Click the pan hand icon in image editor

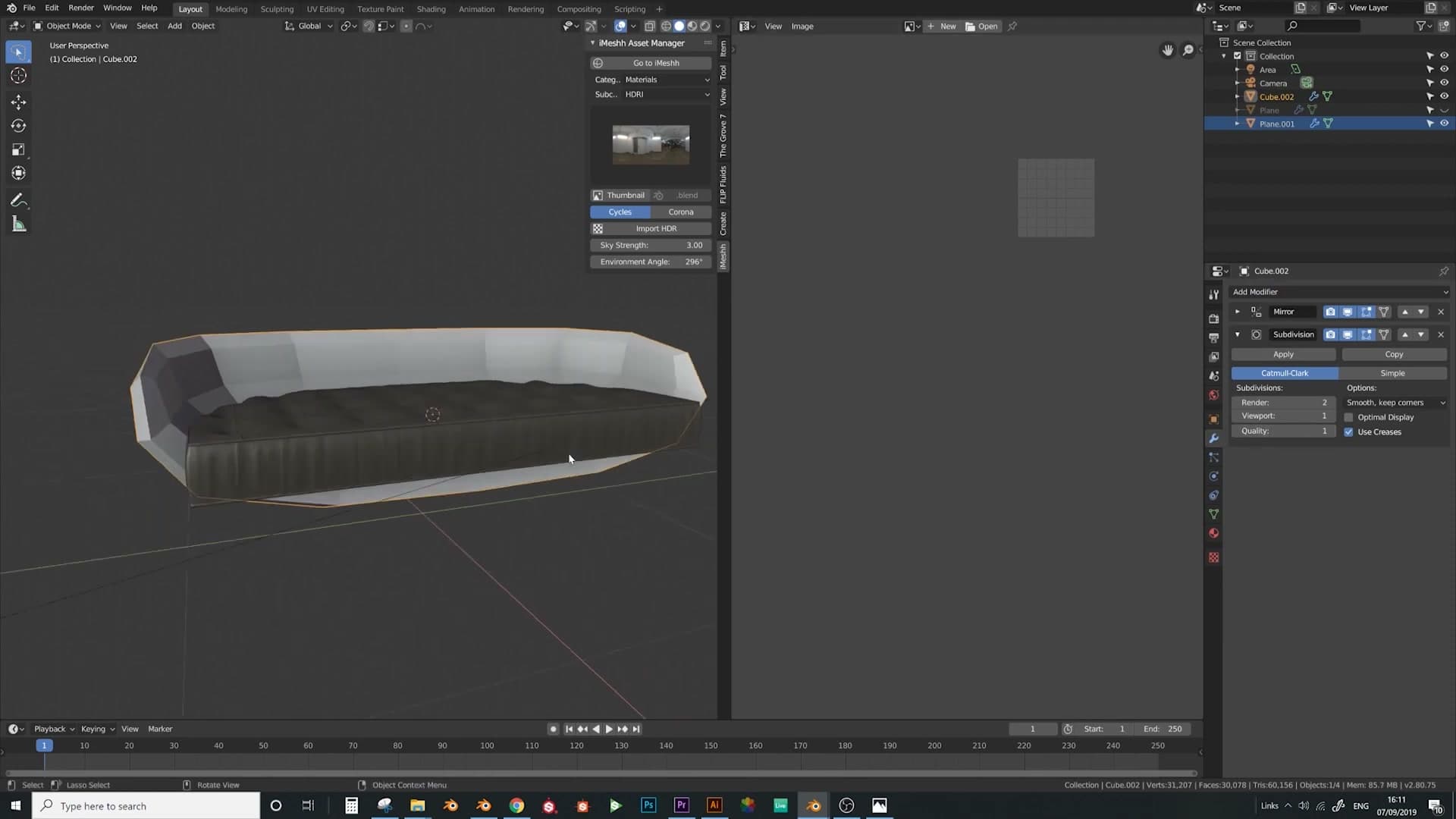[x=1168, y=50]
